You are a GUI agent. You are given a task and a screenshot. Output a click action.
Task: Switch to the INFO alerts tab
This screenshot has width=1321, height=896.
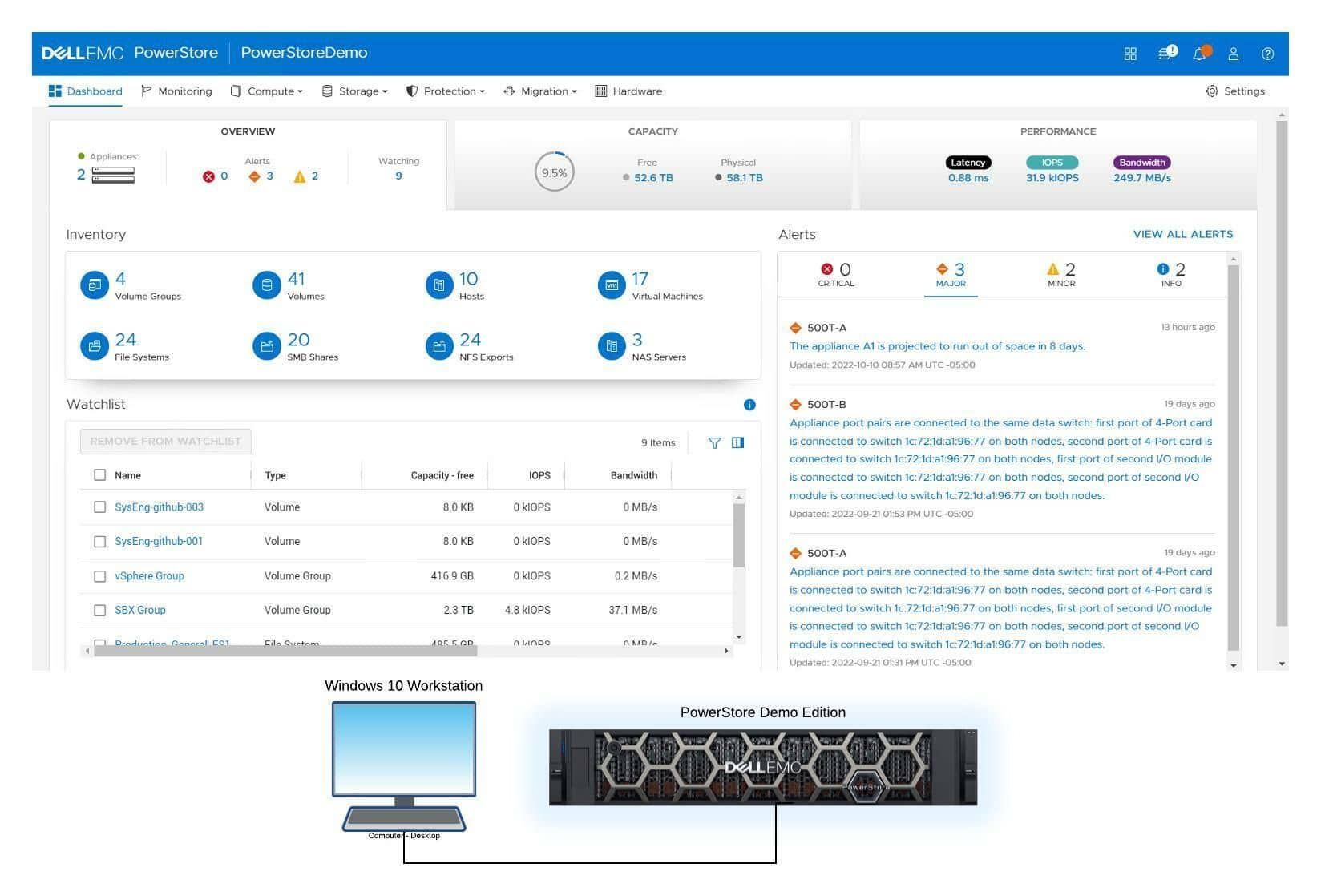coord(1171,275)
